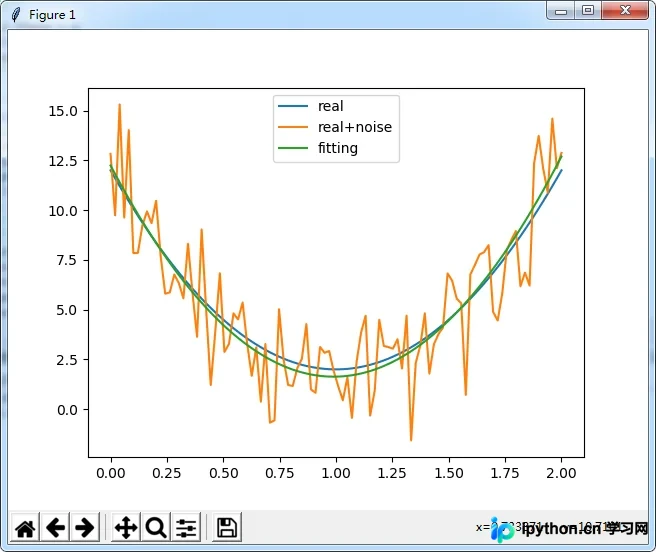Viewport: 656px width, 552px height.
Task: Click y-axis tick label 12.5
Action: point(63,161)
